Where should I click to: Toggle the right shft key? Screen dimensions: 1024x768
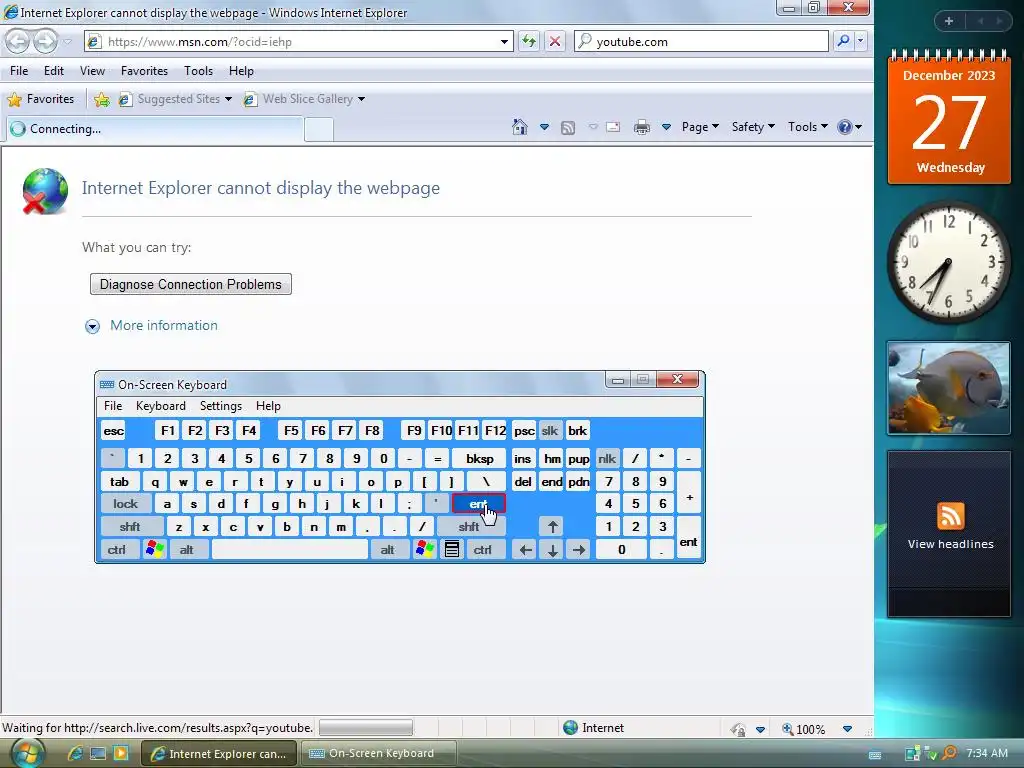(469, 526)
